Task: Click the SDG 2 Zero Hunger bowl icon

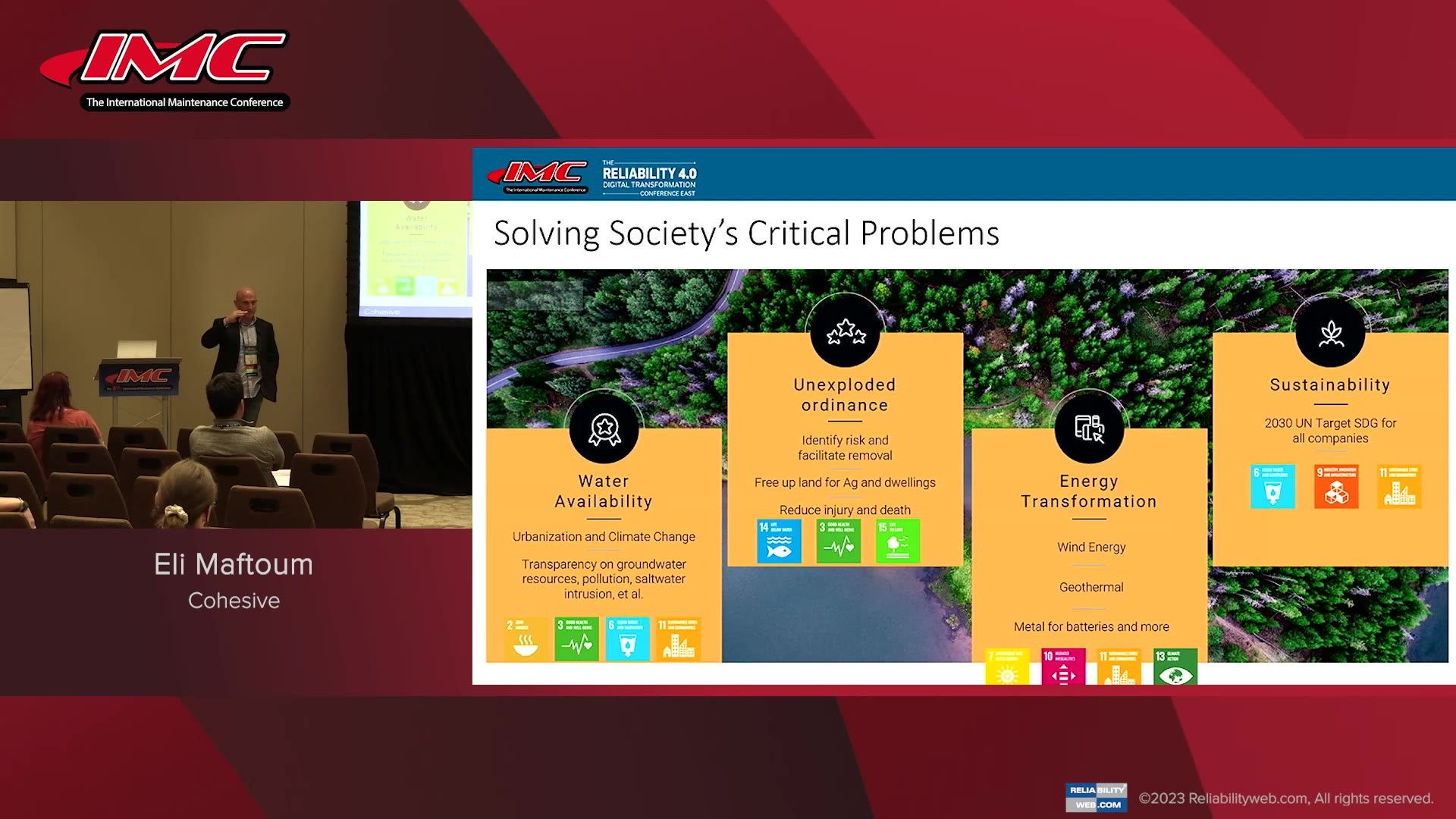Action: 522,639
